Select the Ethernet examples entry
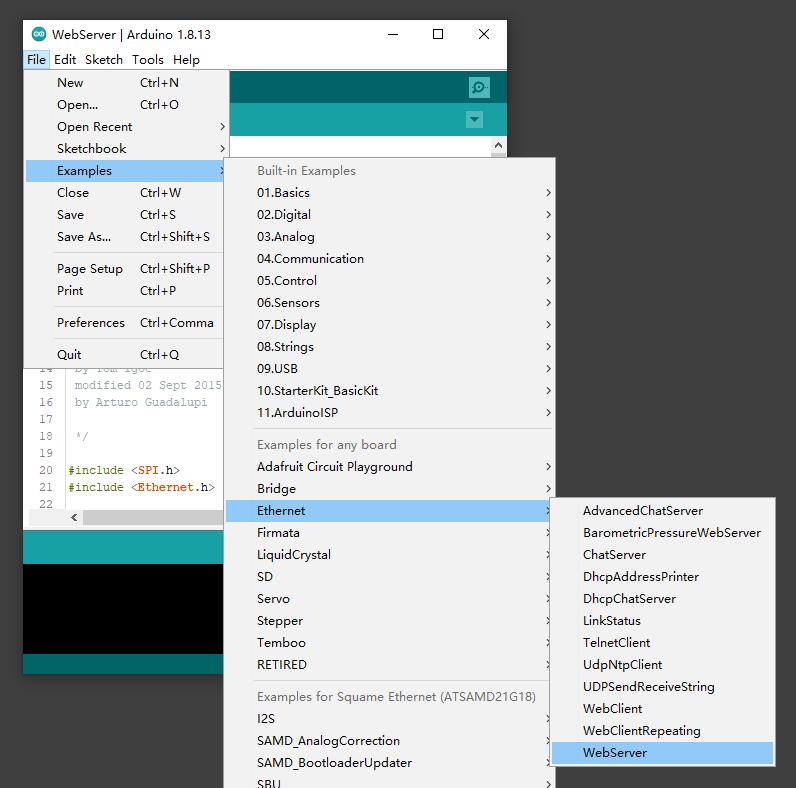Viewport: 796px width, 788px height. click(x=389, y=511)
